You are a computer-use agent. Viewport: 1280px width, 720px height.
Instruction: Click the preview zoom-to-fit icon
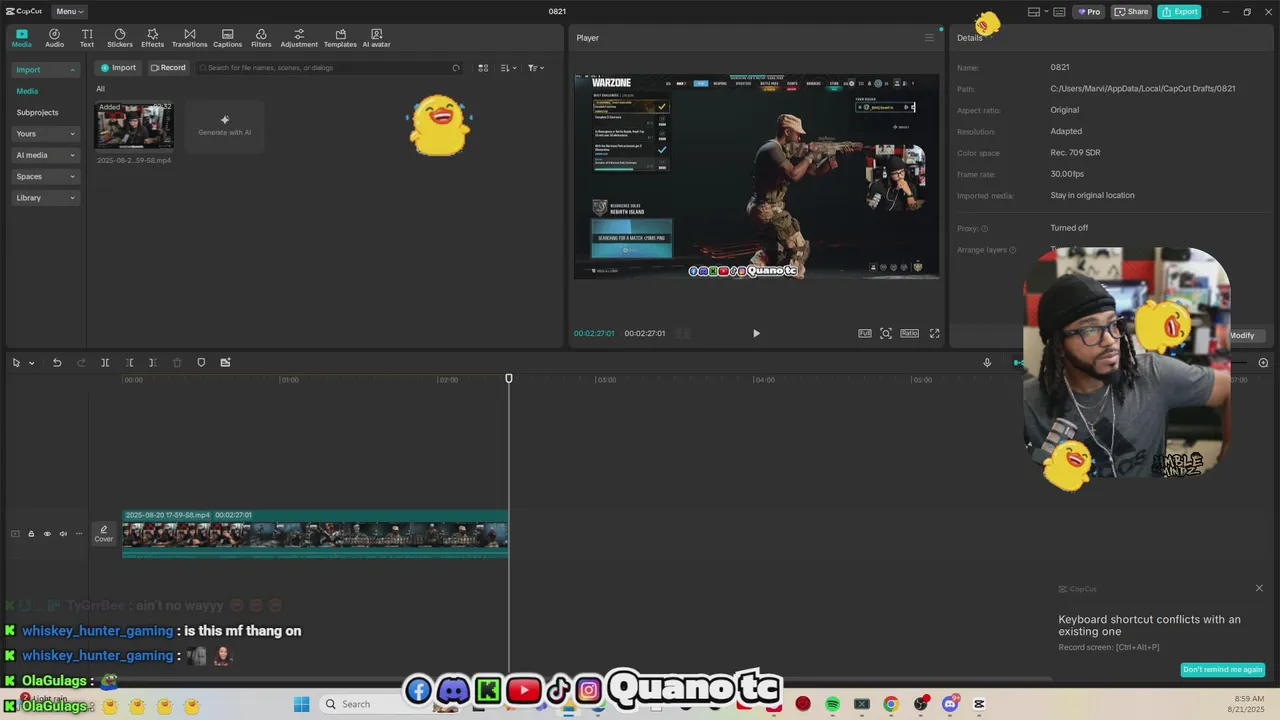coord(886,333)
